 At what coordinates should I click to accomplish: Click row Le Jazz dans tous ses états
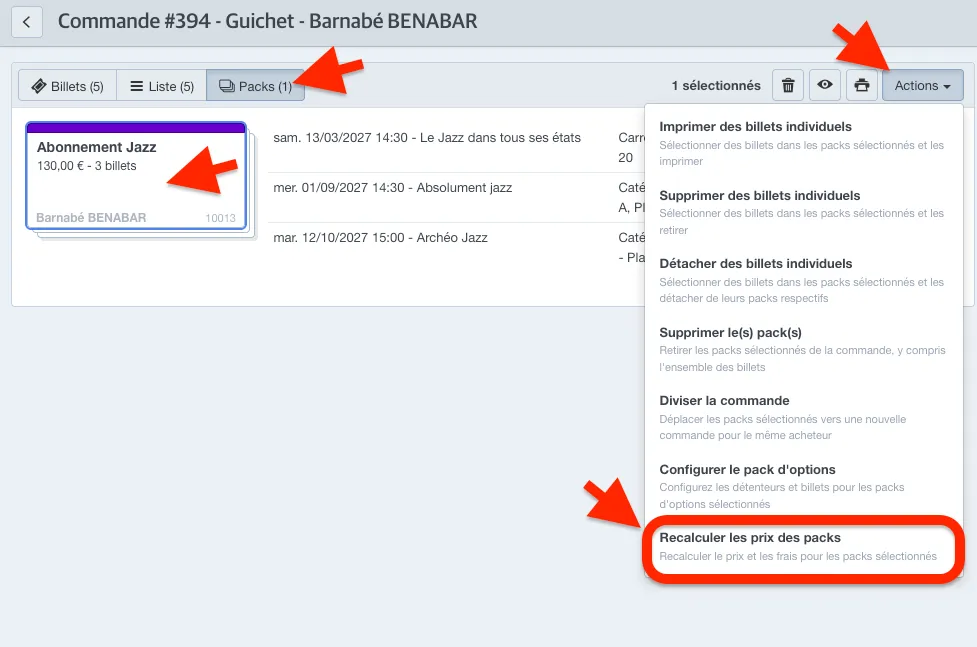coord(456,147)
